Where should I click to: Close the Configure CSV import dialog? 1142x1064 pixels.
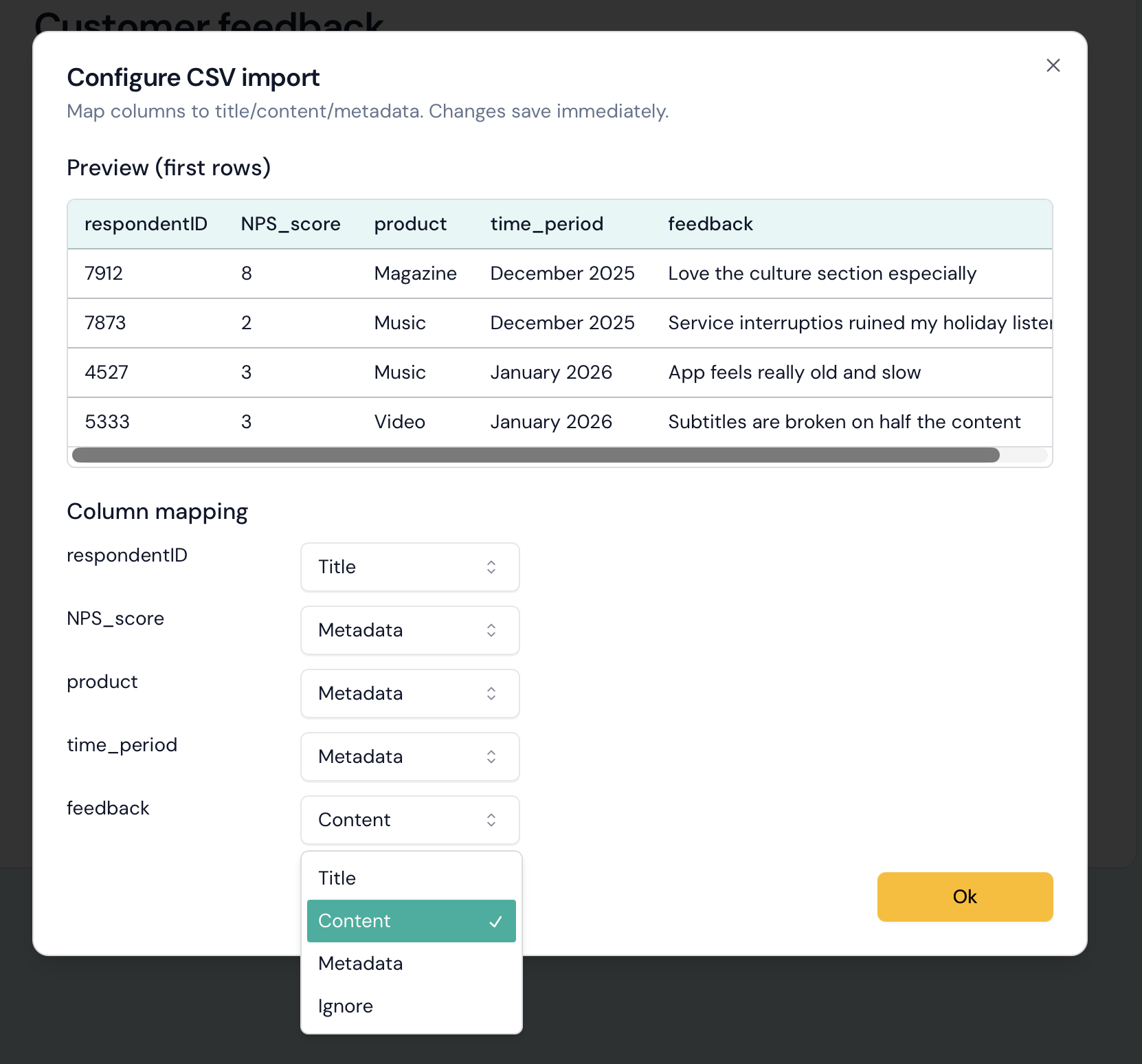coord(1053,65)
